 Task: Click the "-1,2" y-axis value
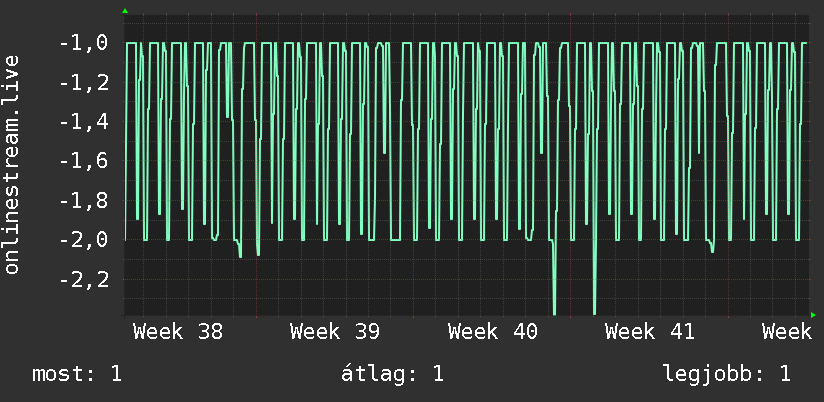click(x=84, y=83)
